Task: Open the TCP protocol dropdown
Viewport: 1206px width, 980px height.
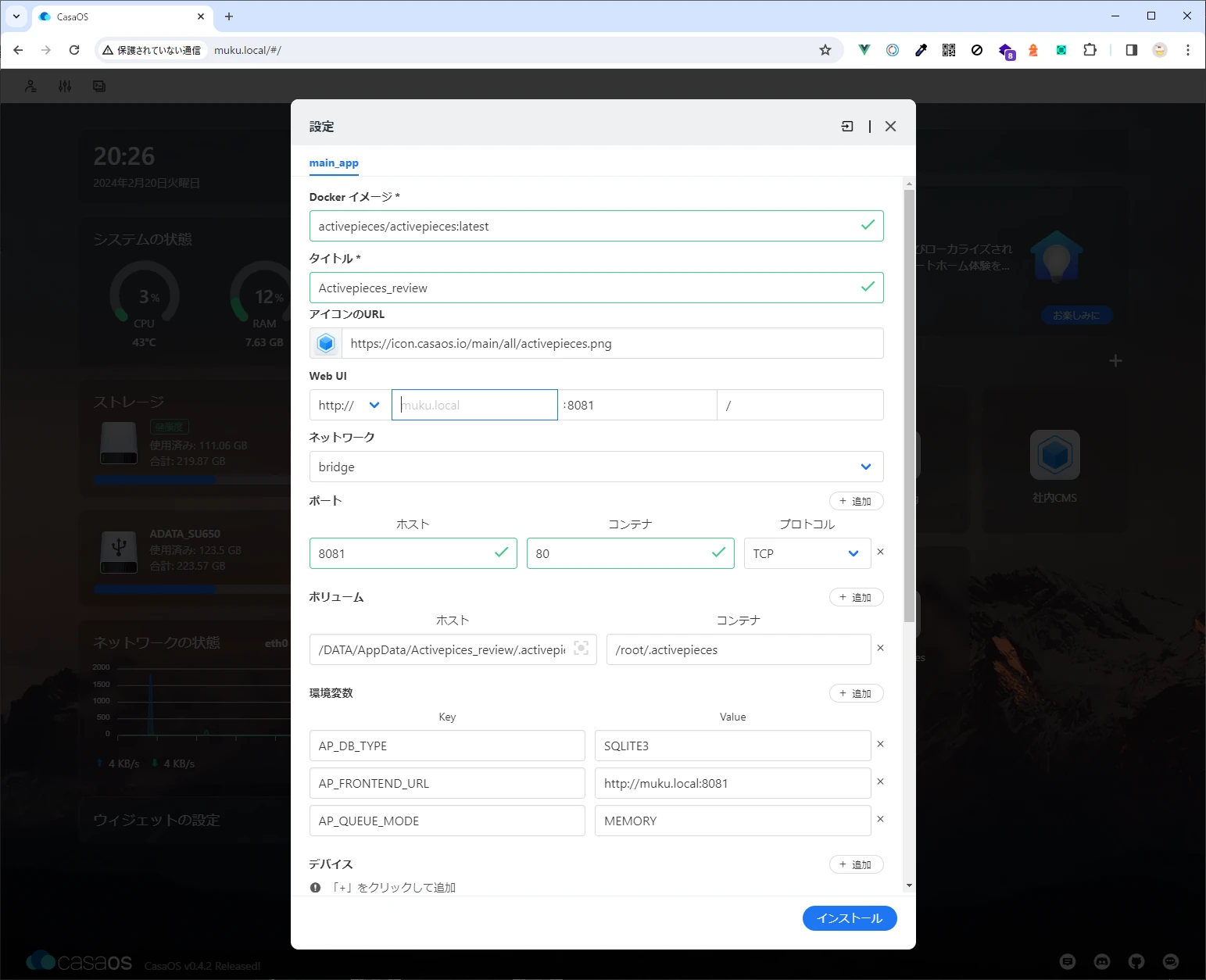Action: 807,553
